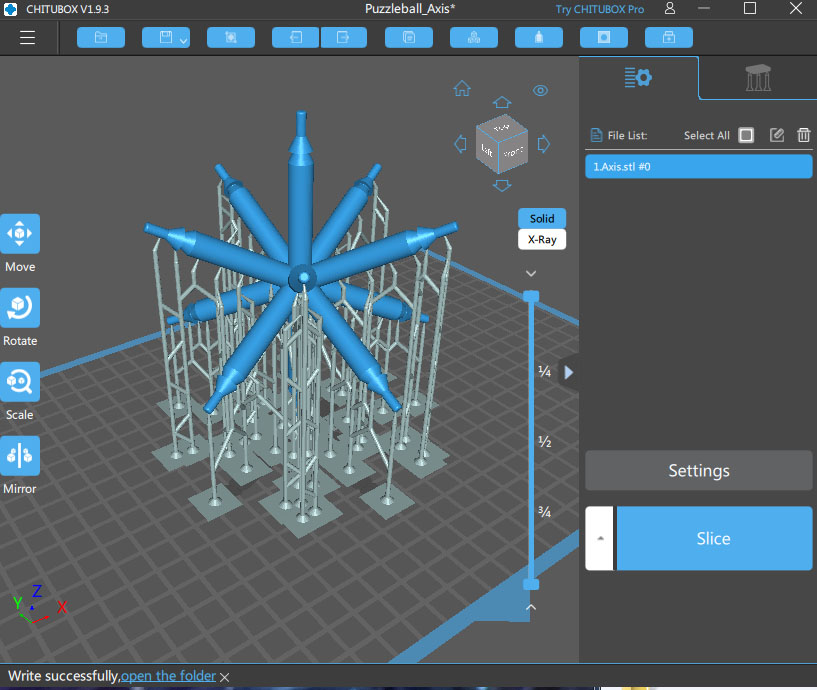Screen dimensions: 817x690
Task: Select the Scale tool
Action: pyautogui.click(x=20, y=381)
